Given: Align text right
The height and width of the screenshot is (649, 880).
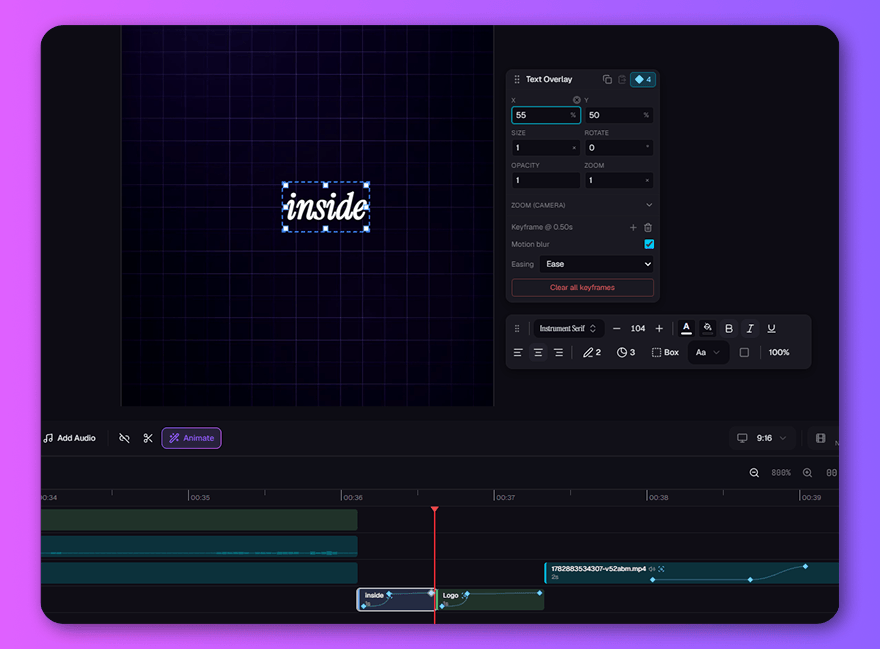Looking at the screenshot, I should [558, 353].
